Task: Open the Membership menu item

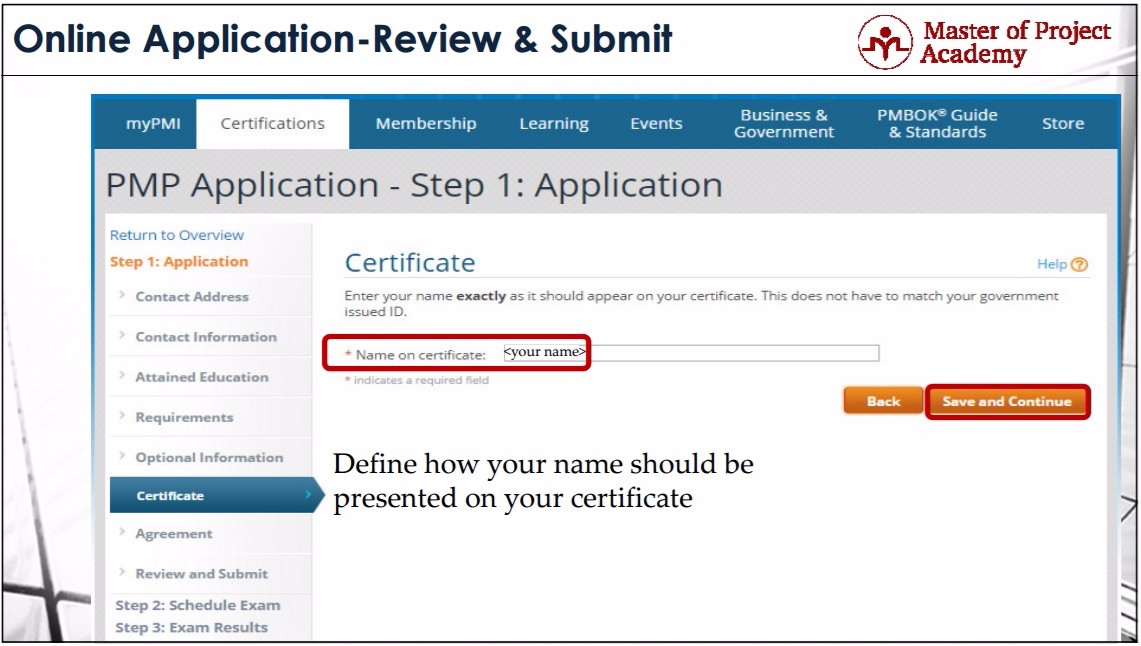Action: click(426, 124)
